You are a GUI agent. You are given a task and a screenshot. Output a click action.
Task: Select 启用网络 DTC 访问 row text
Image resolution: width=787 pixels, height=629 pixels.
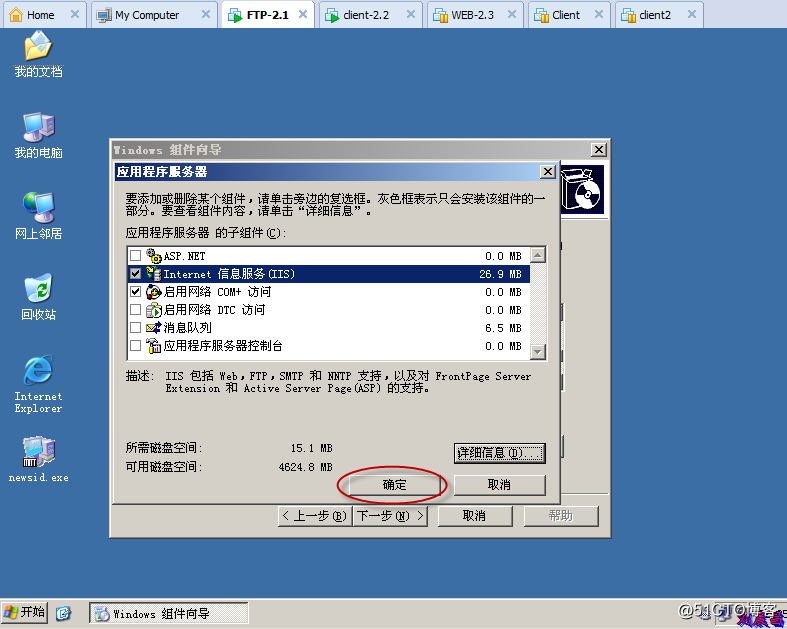[x=214, y=310]
